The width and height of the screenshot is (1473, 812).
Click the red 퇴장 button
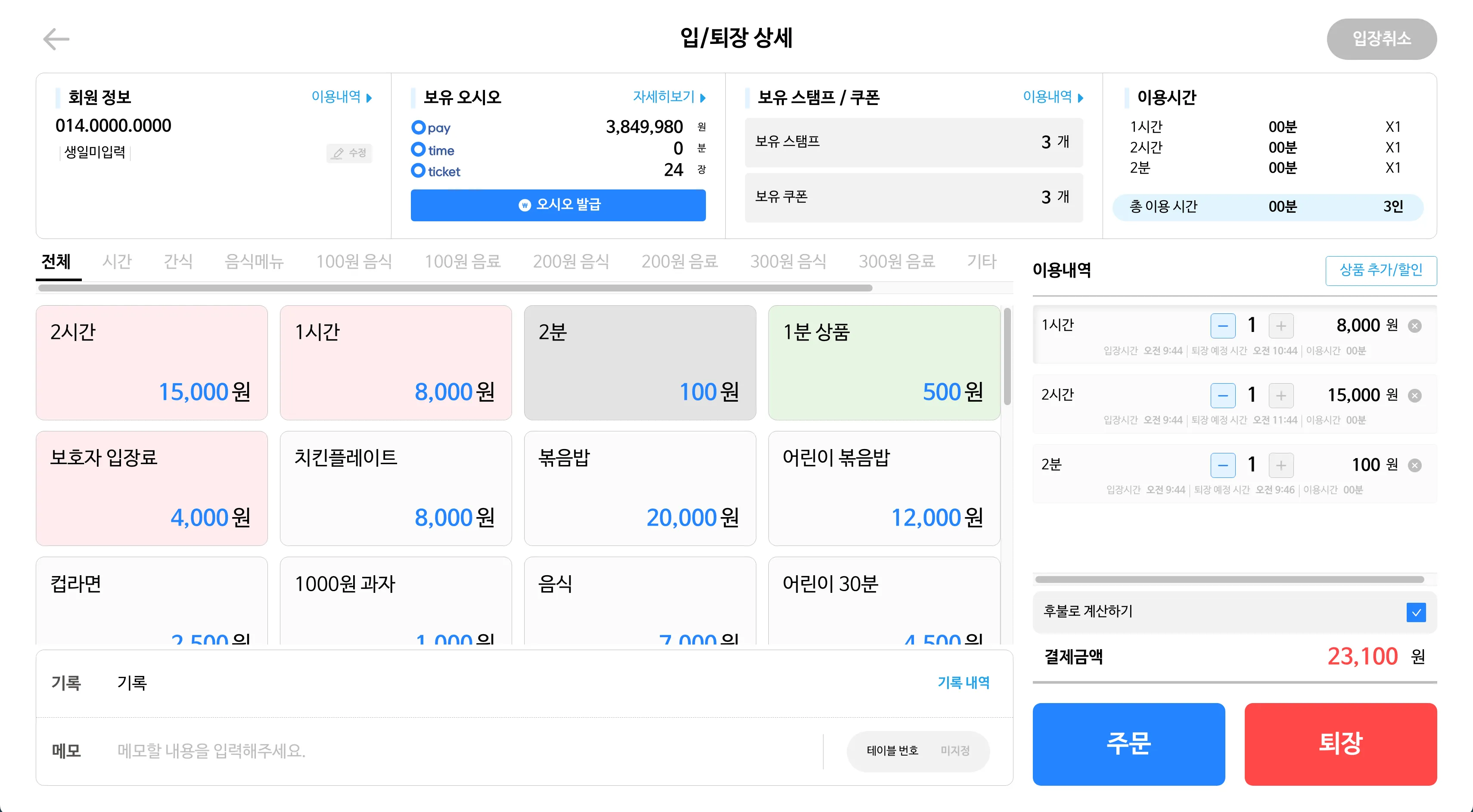pos(1340,744)
